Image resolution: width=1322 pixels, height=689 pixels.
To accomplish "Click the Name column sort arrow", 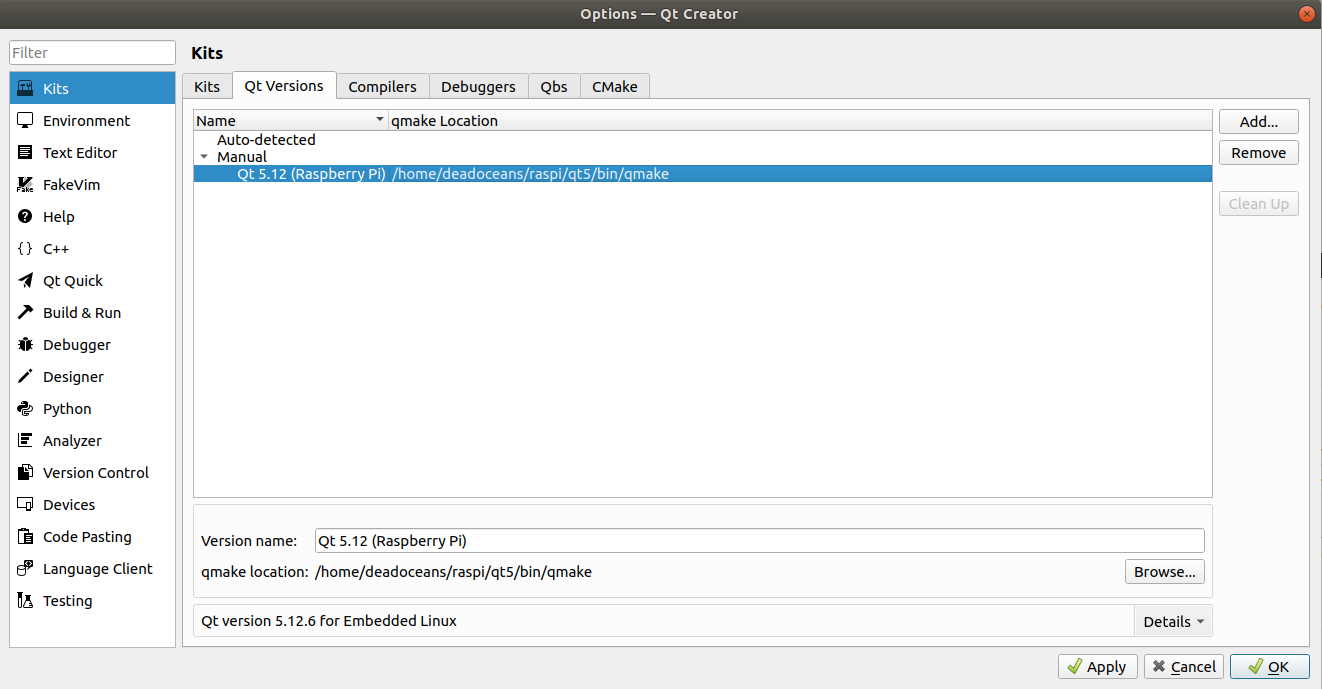I will 380,121.
